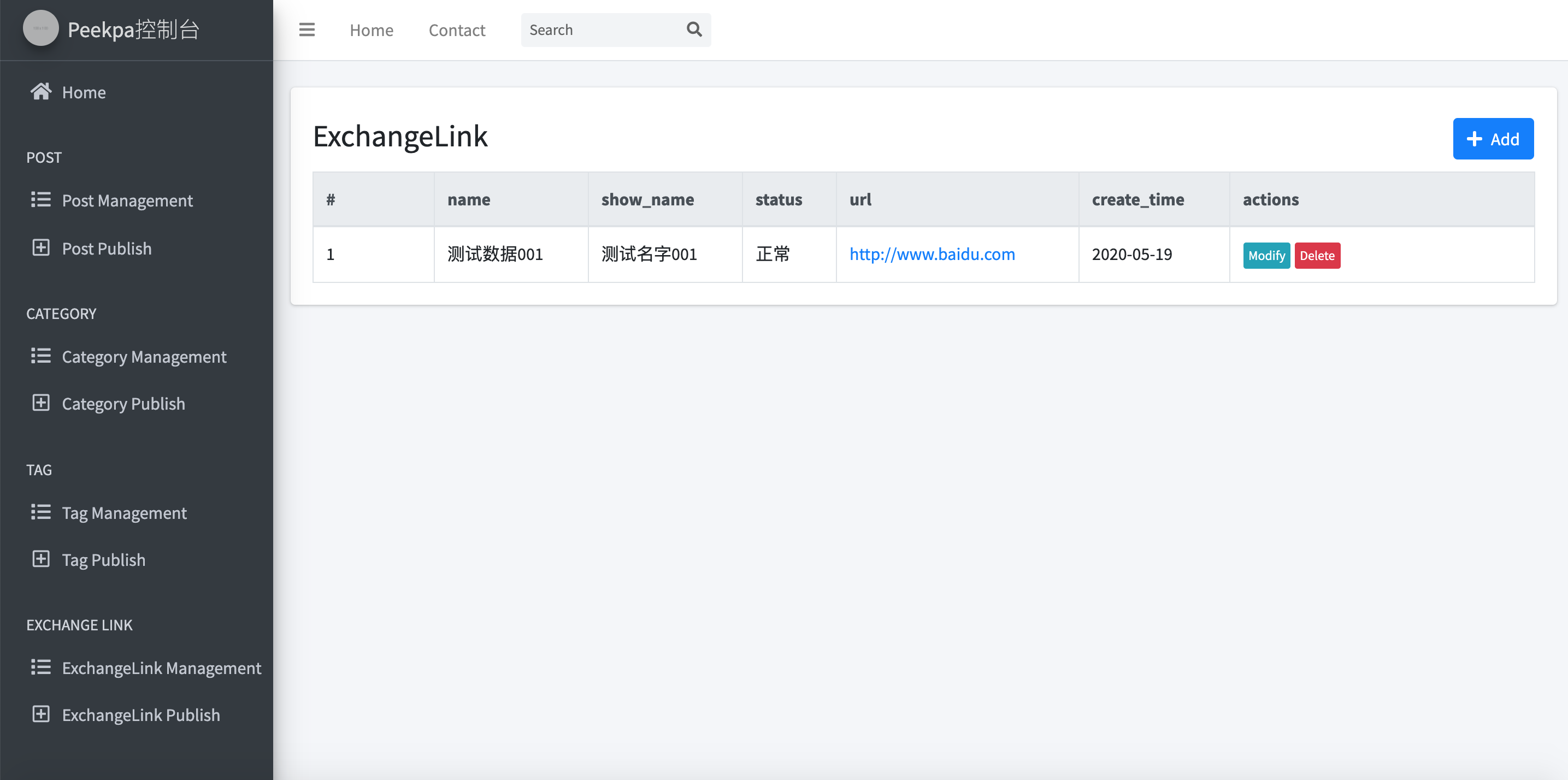1568x780 pixels.
Task: Click the search magnifier icon
Action: pyautogui.click(x=694, y=29)
